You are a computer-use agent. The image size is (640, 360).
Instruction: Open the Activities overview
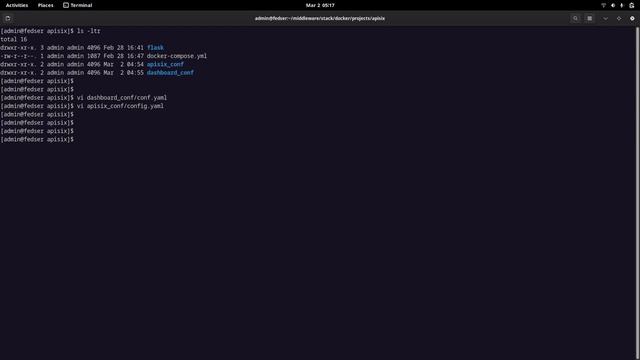tap(17, 5)
